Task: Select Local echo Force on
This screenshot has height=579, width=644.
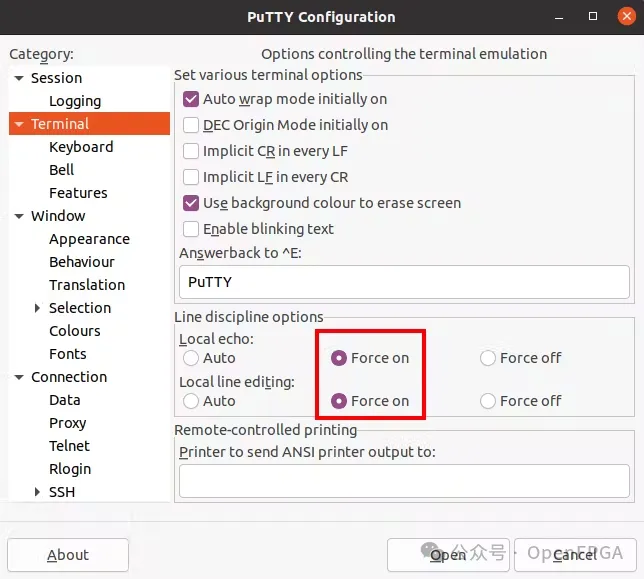Action: click(x=339, y=358)
